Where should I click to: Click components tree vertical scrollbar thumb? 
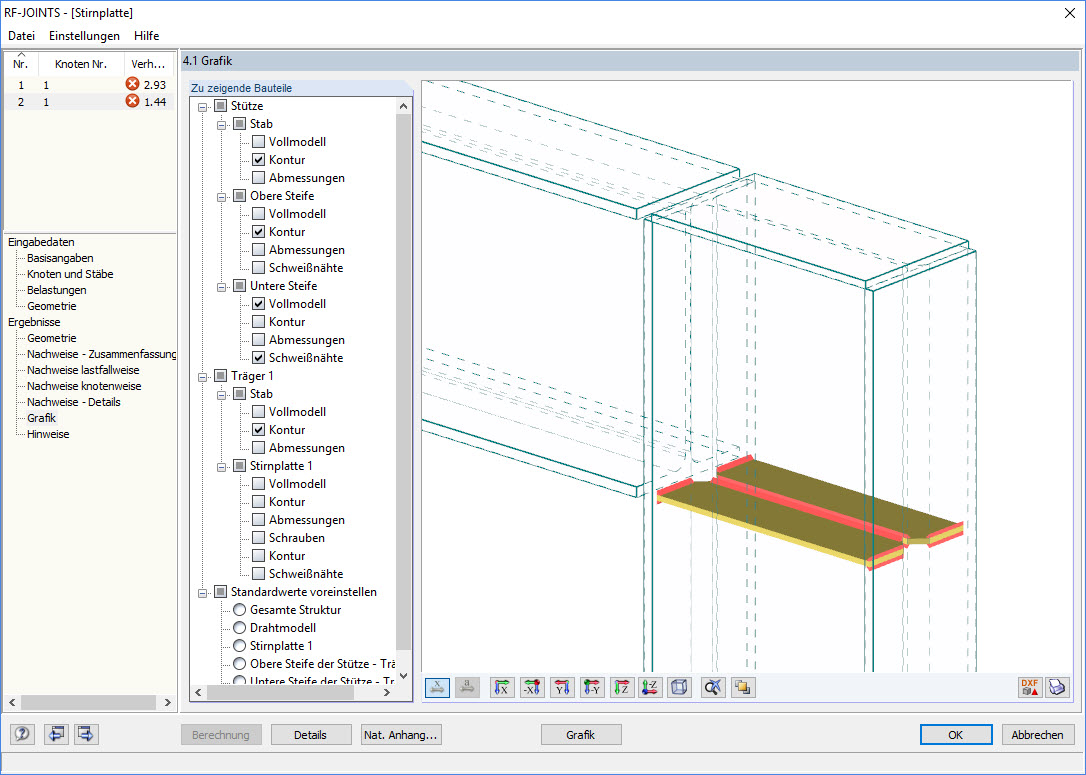tap(404, 382)
